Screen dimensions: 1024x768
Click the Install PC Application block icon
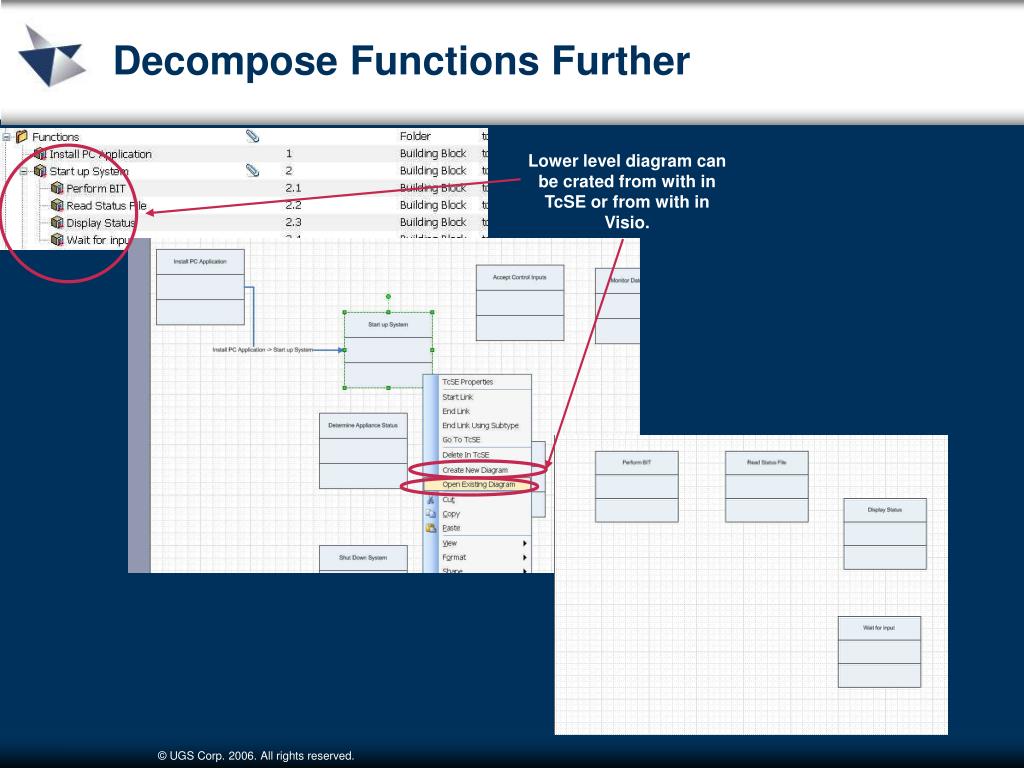pyautogui.click(x=40, y=153)
